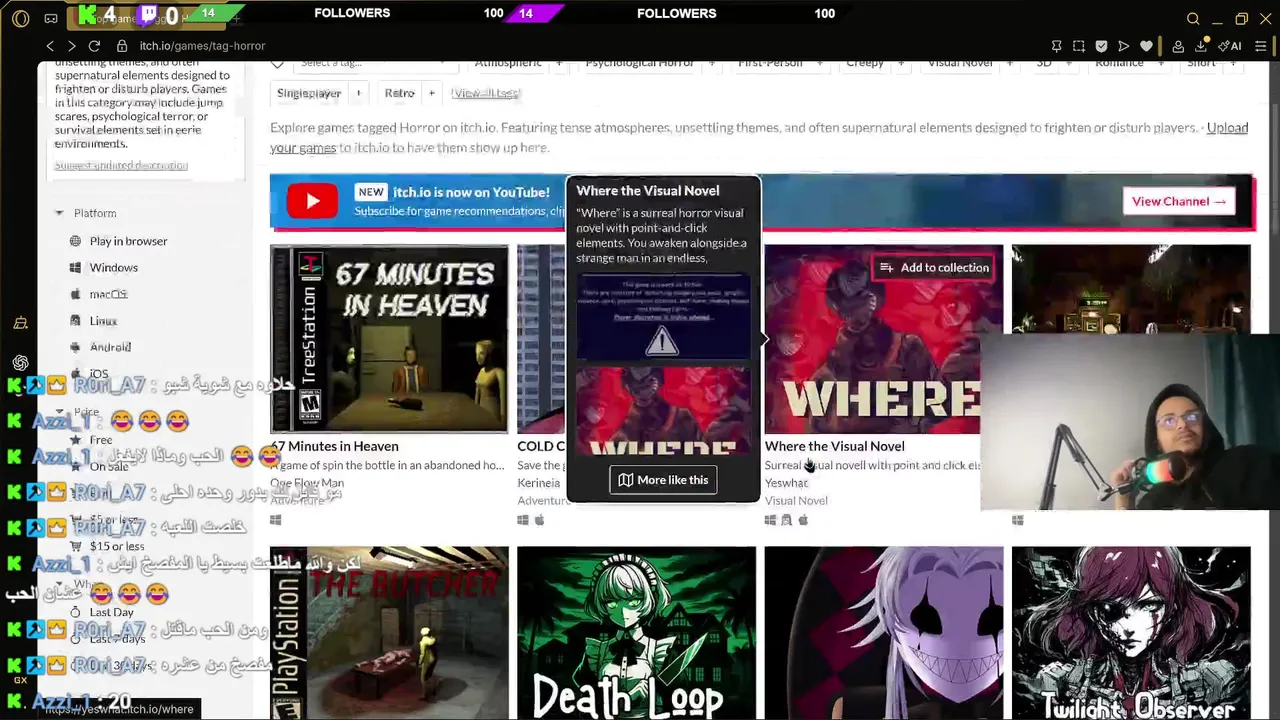Filter by Play in browser

tap(118, 241)
